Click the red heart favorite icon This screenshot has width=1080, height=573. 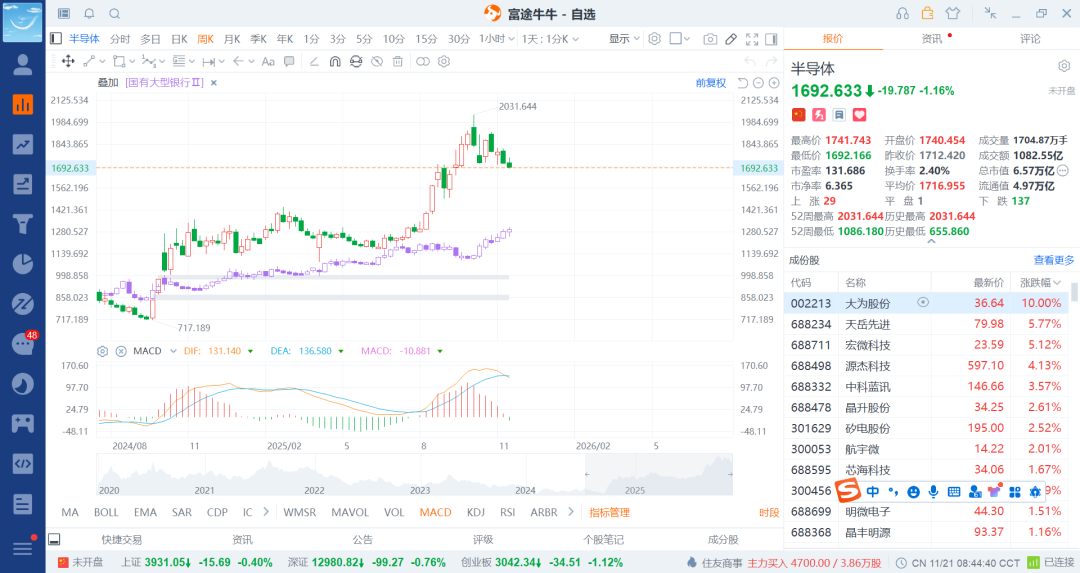860,114
